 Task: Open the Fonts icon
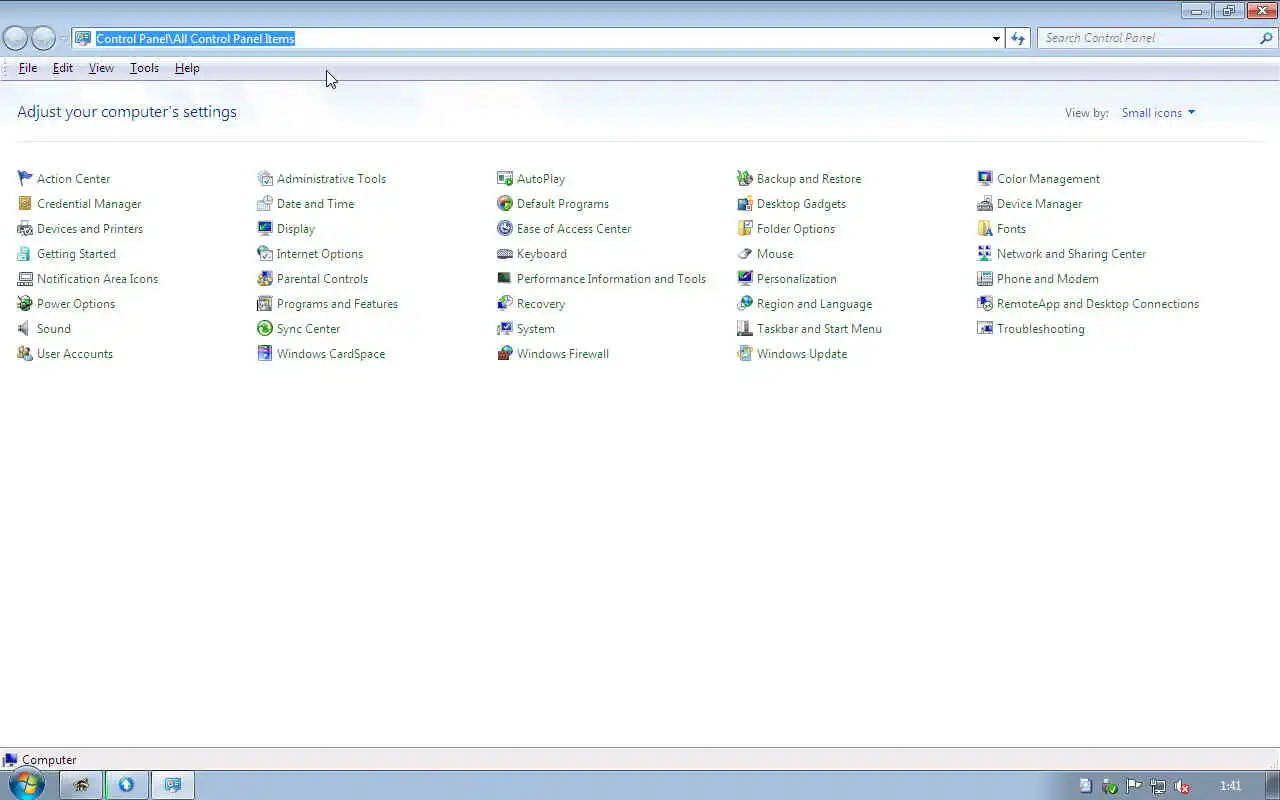(985, 229)
